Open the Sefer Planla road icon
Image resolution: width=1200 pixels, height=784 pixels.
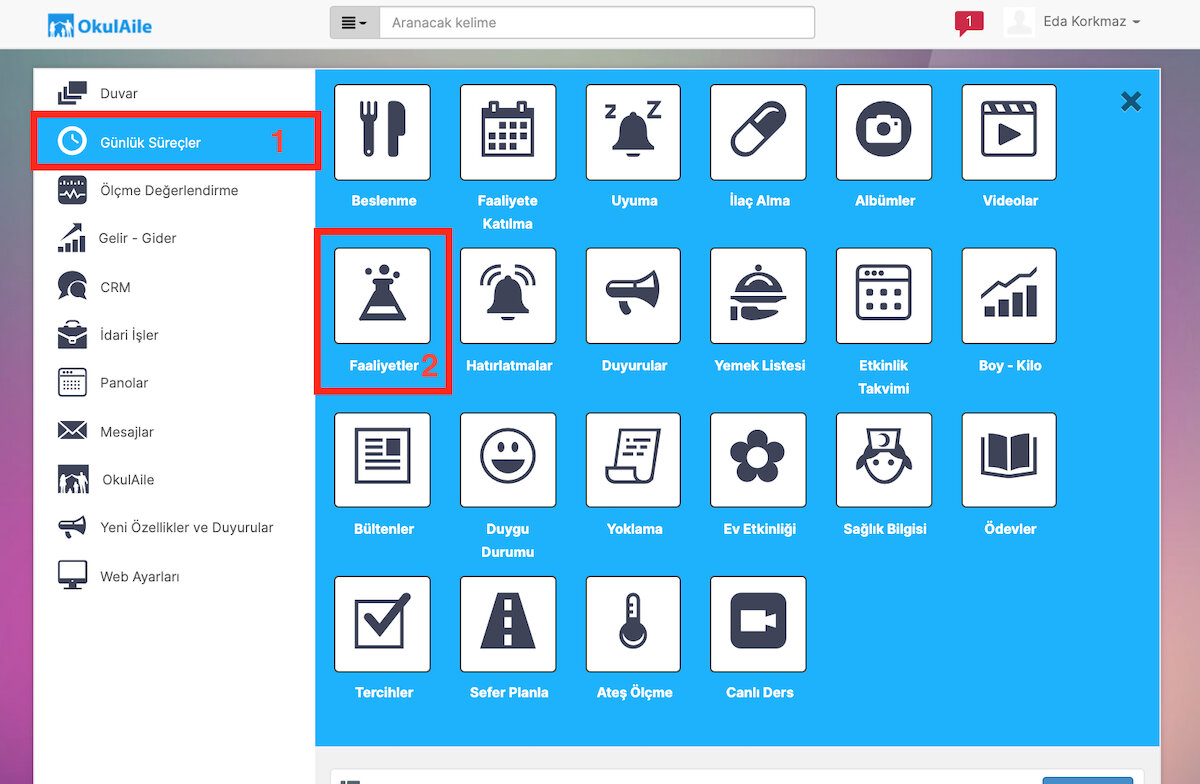508,624
